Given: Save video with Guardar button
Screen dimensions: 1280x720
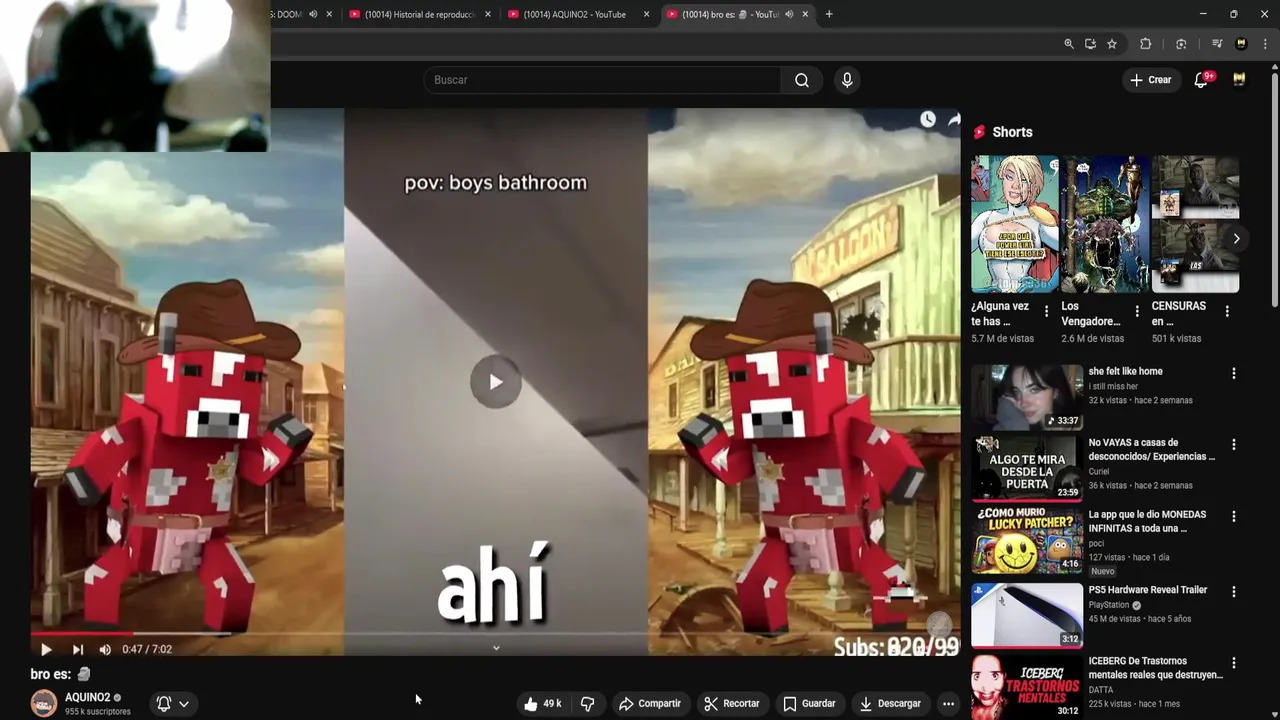Looking at the screenshot, I should pyautogui.click(x=808, y=704).
